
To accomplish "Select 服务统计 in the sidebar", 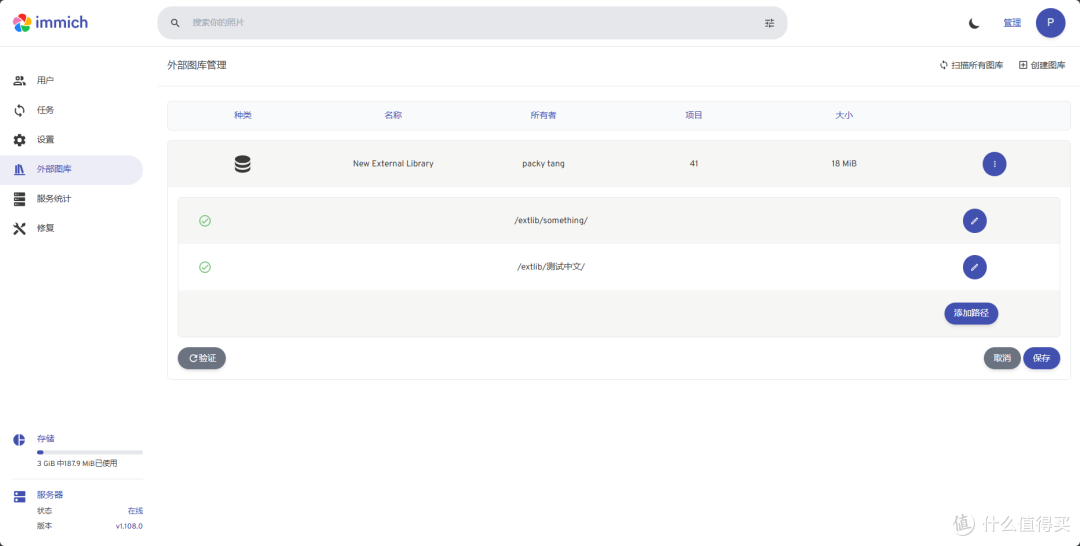I will click(53, 199).
